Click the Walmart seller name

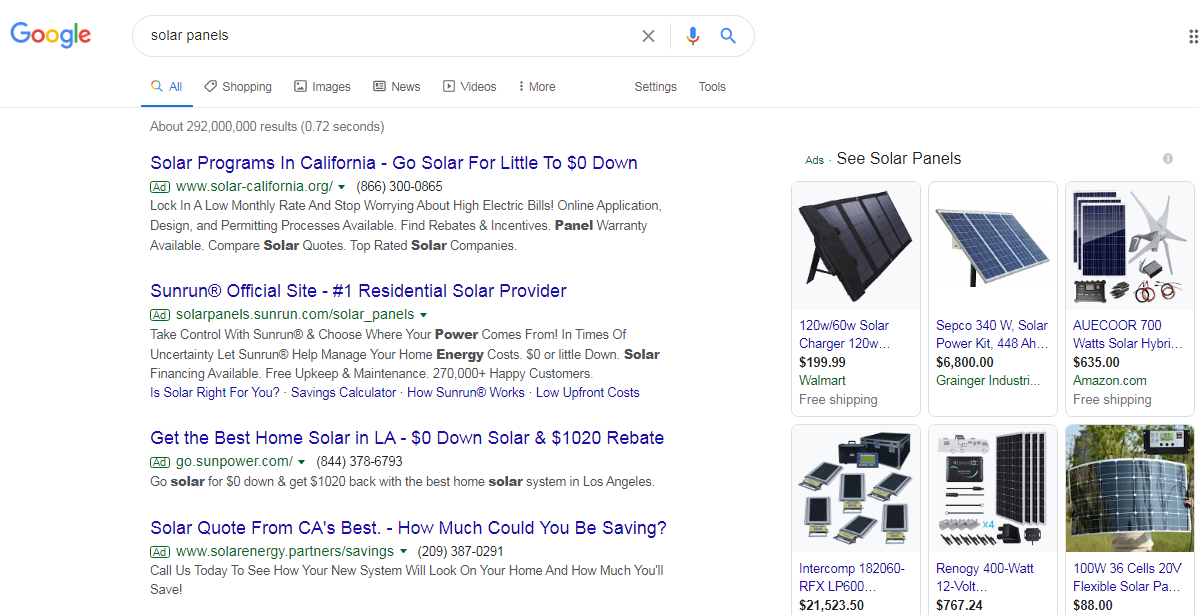[x=823, y=380]
